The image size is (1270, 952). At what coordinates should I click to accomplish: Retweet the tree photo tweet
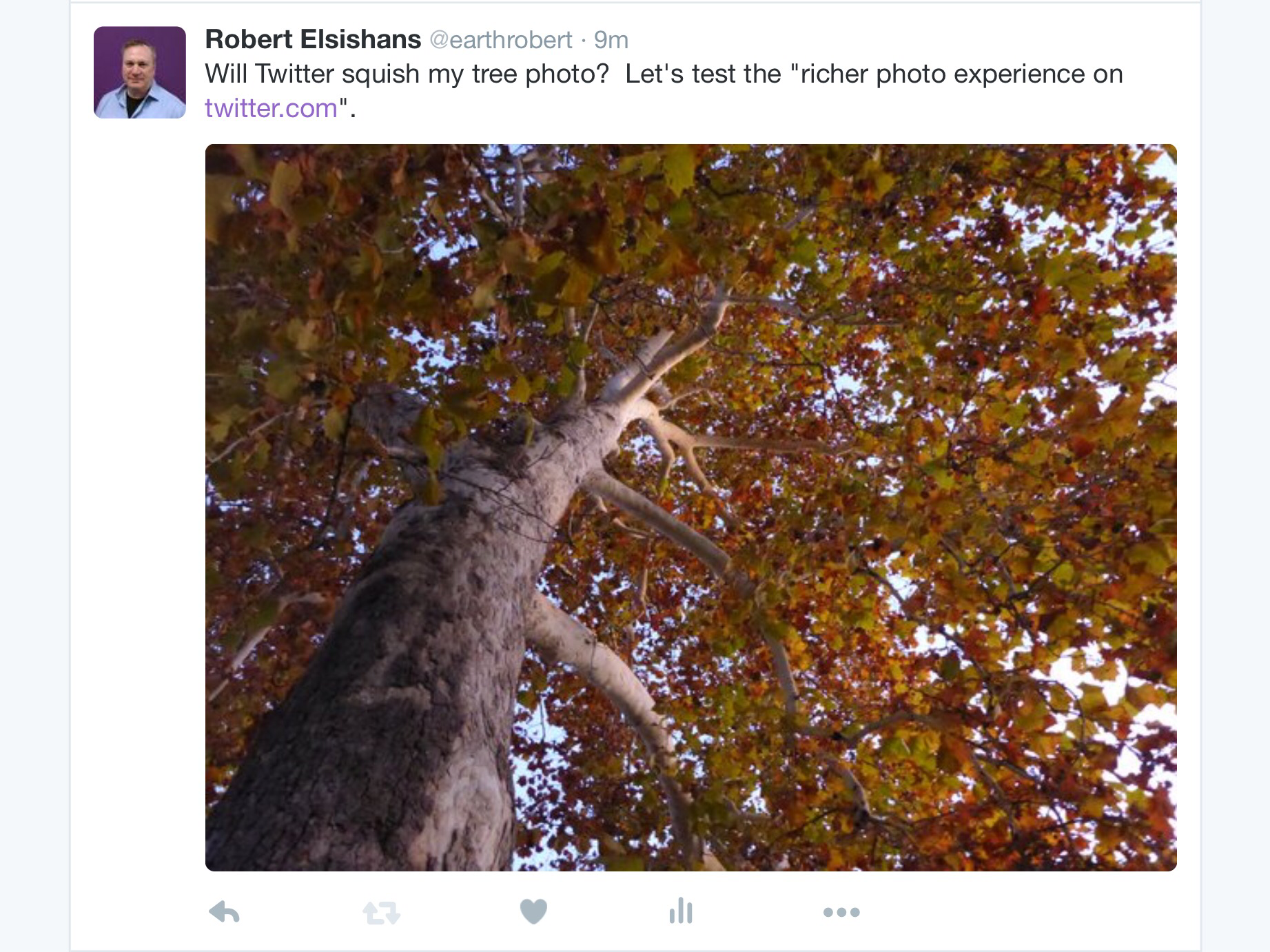381,913
